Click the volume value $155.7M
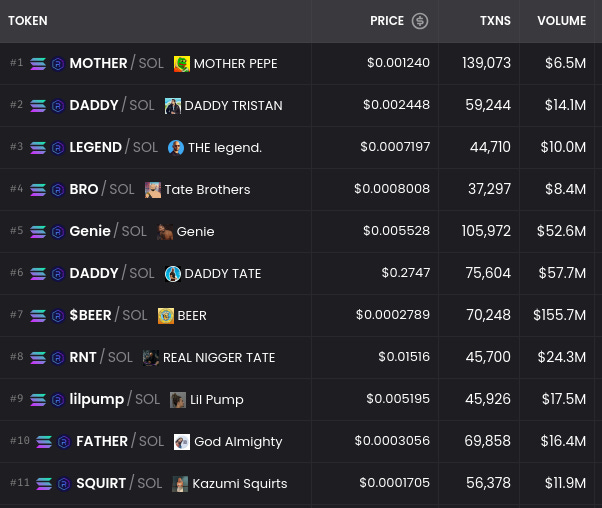The height and width of the screenshot is (508, 602). click(559, 315)
